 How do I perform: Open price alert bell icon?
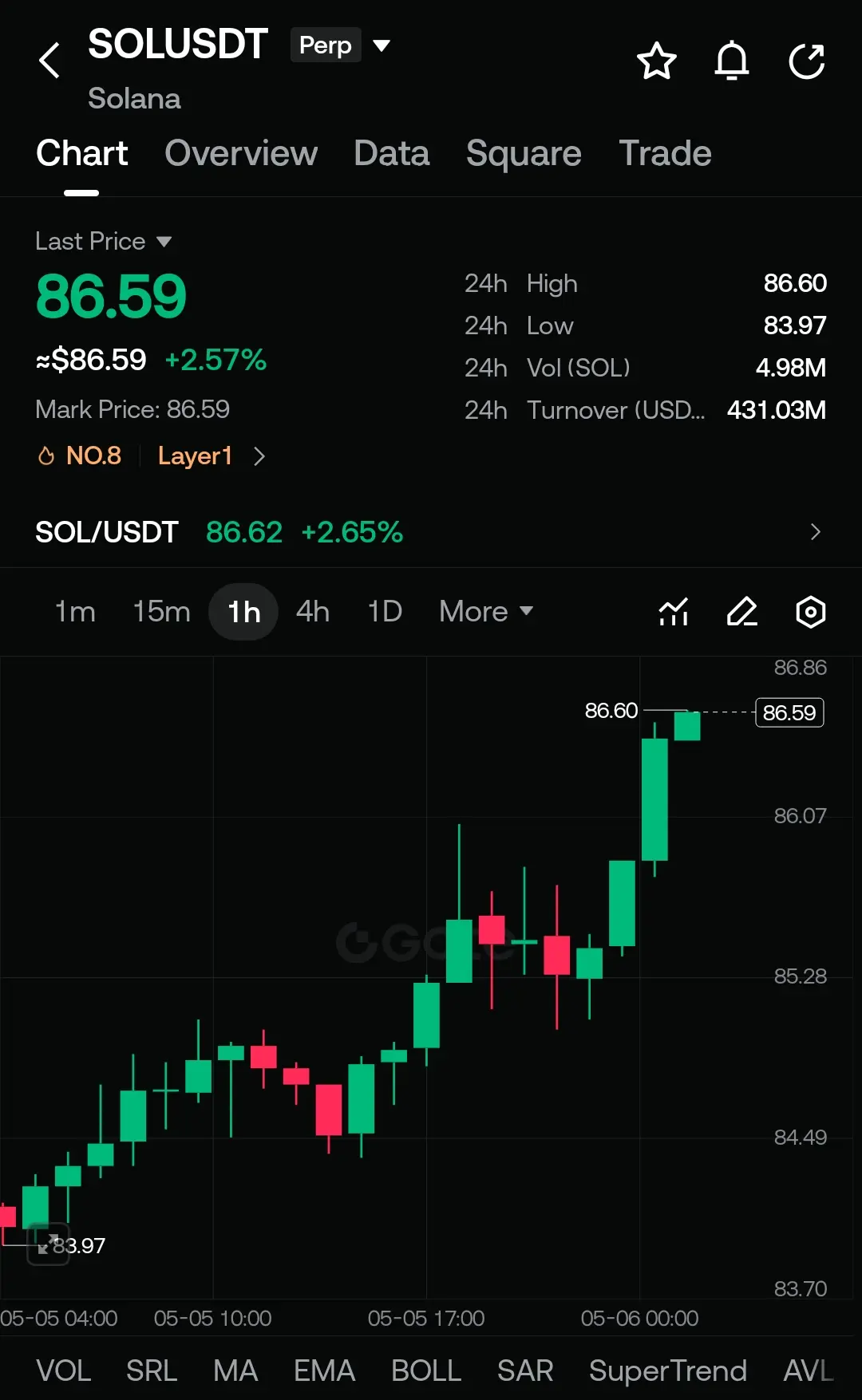[x=732, y=61]
